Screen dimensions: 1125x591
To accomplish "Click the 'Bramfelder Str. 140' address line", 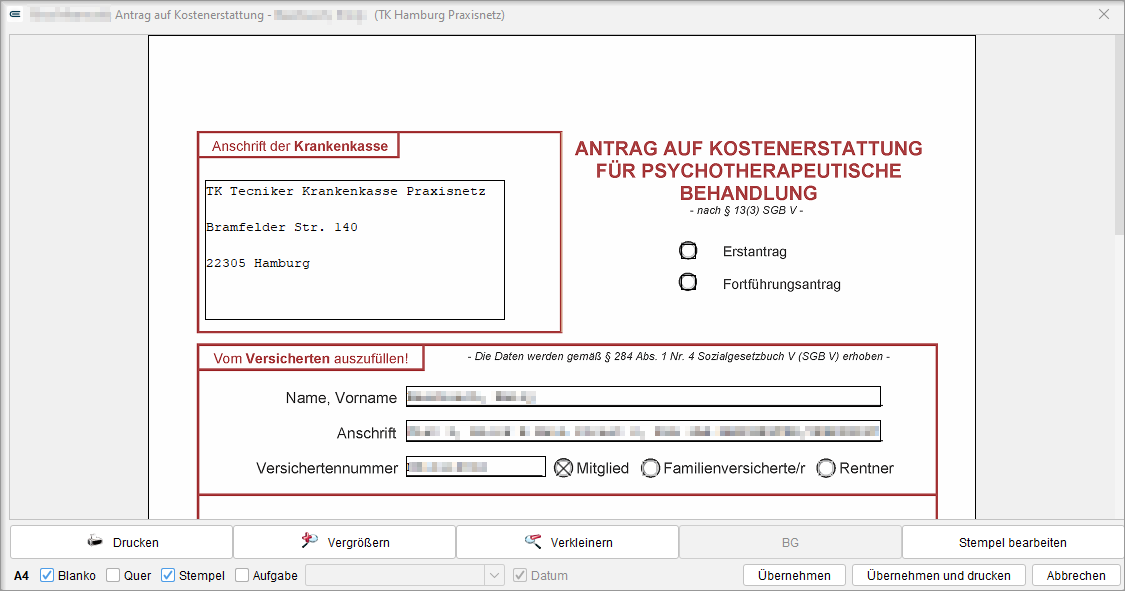I will (281, 227).
